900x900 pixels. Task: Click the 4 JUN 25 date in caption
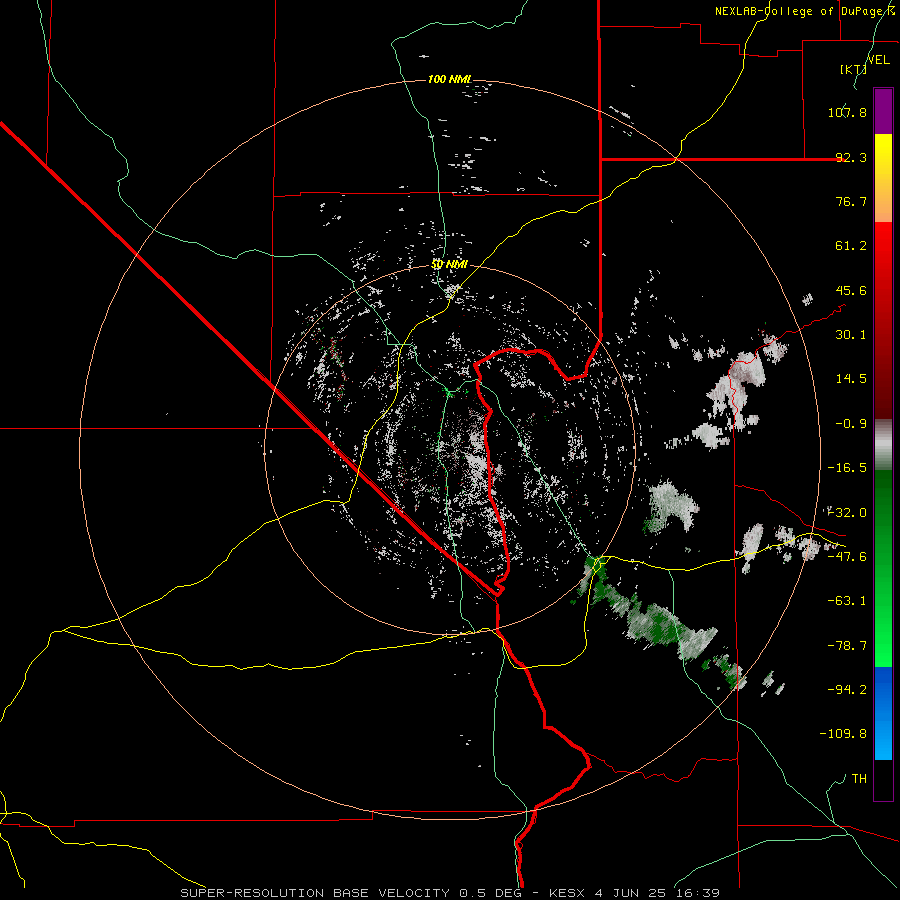[x=629, y=893]
